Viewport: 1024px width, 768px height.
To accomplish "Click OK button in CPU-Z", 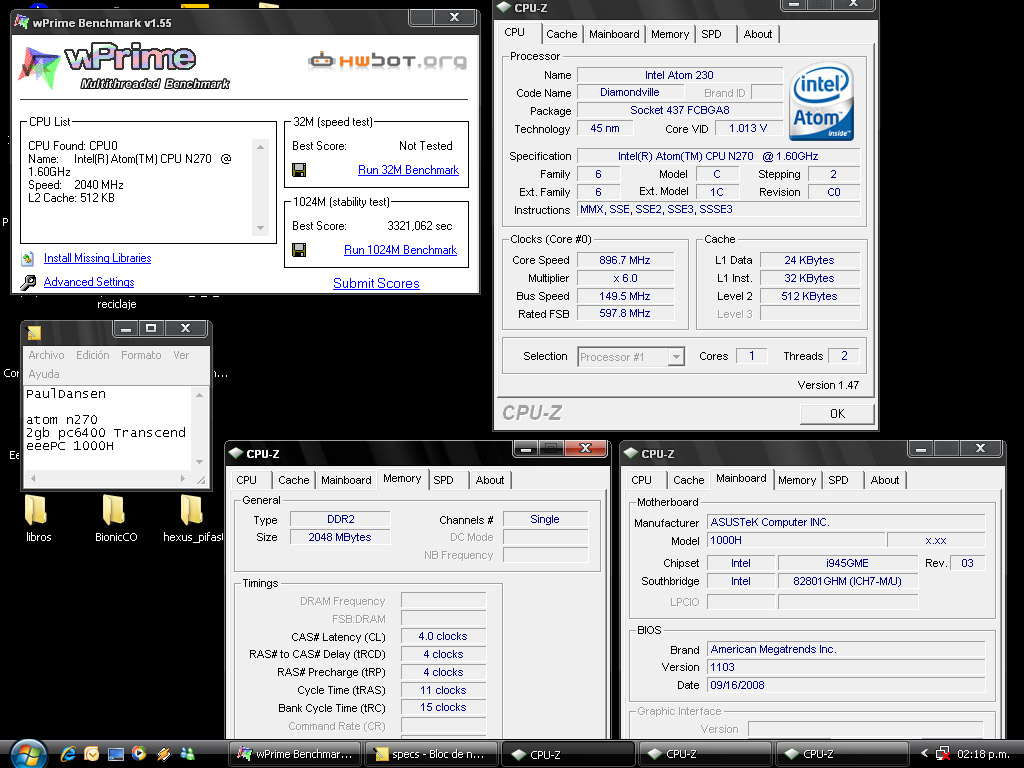I will click(837, 414).
